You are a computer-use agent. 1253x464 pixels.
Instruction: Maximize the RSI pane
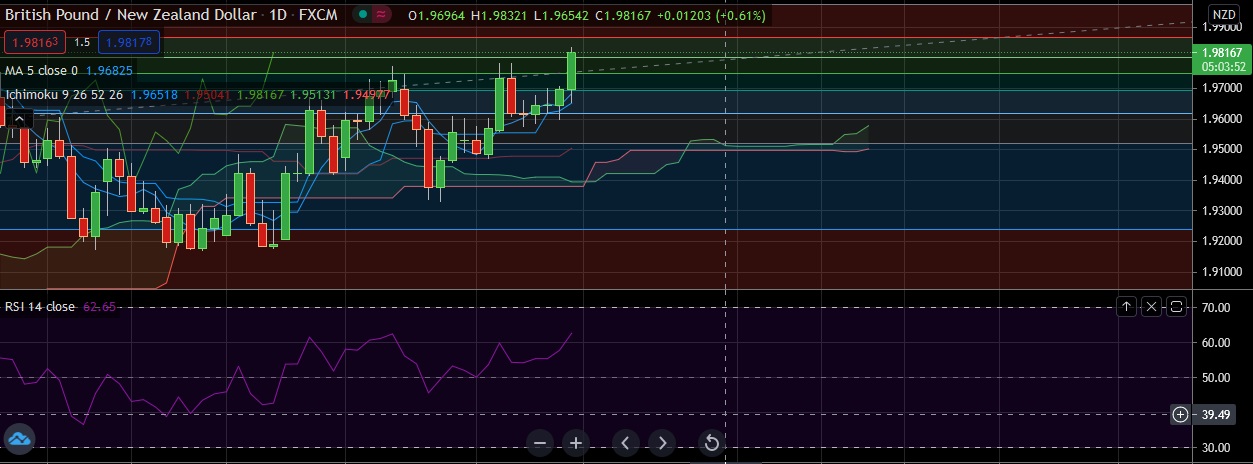coord(1176,306)
